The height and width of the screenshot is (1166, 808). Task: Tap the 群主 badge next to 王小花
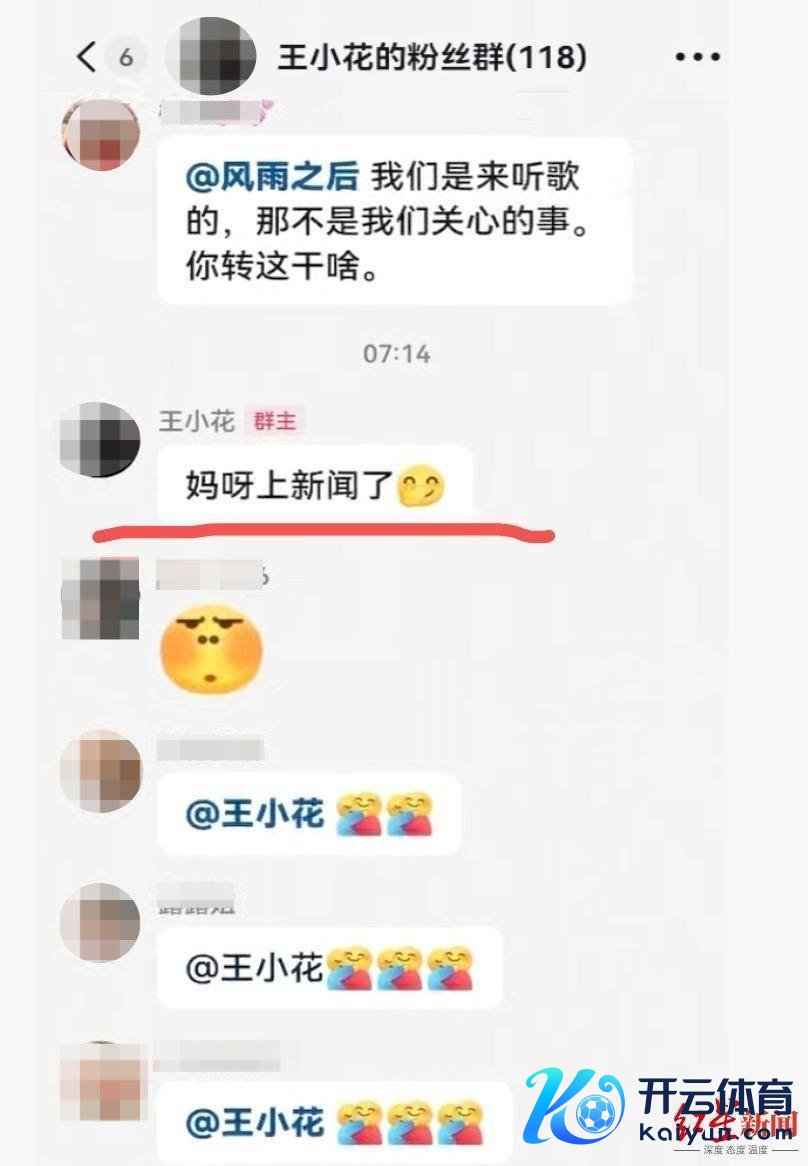274,421
